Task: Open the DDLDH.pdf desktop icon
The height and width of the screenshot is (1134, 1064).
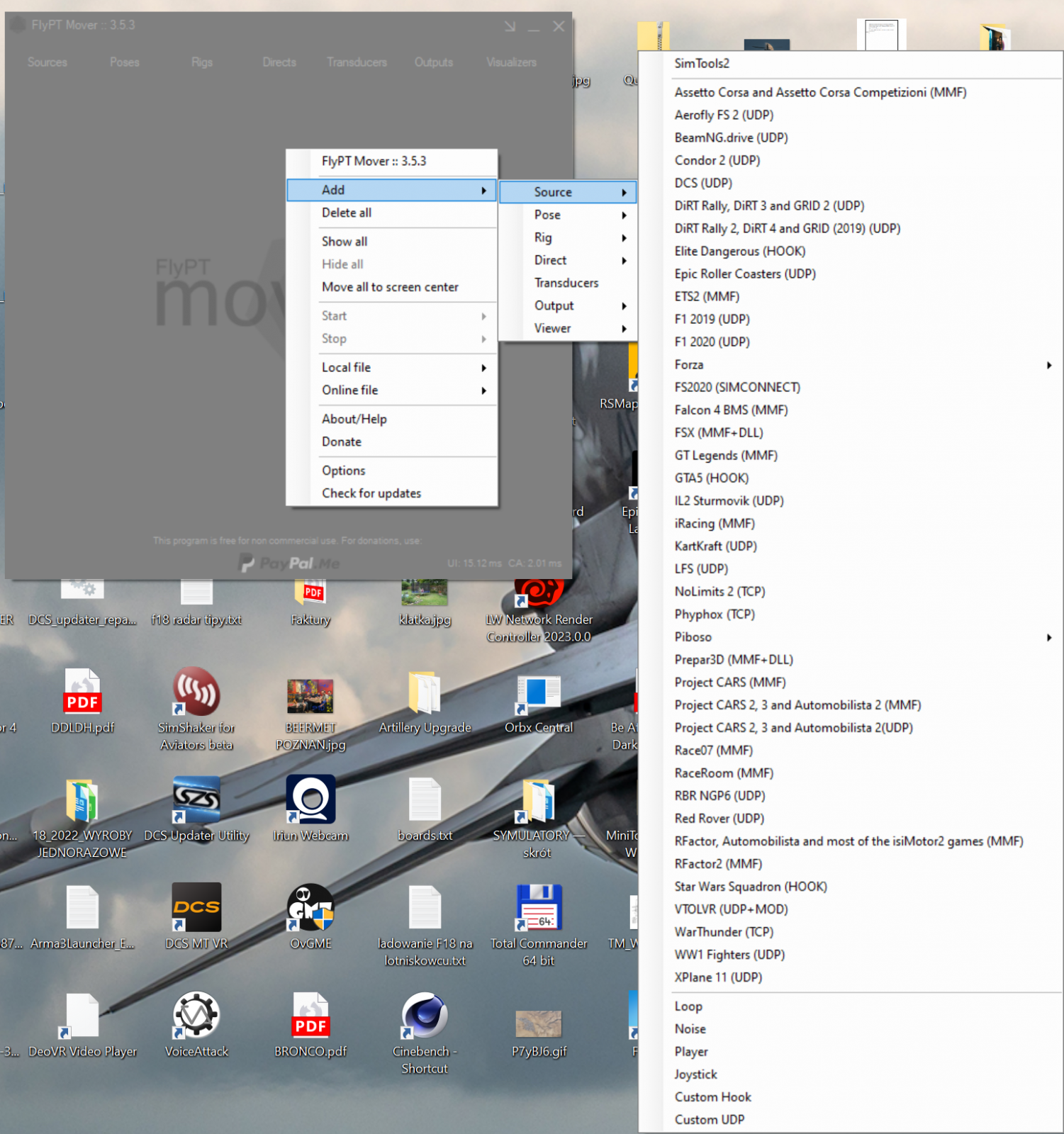Action: [x=83, y=691]
